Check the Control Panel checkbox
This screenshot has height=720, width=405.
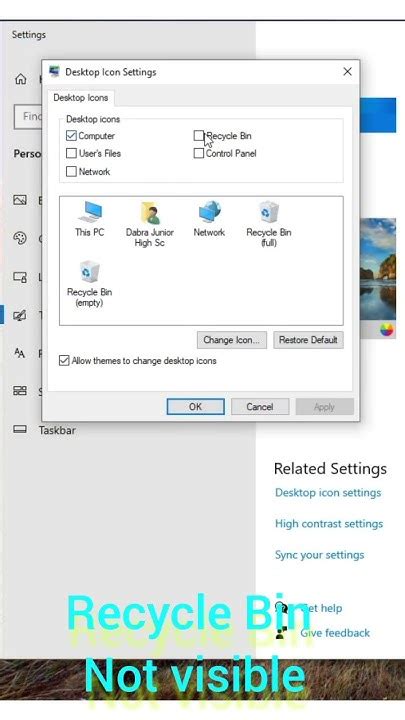(198, 153)
